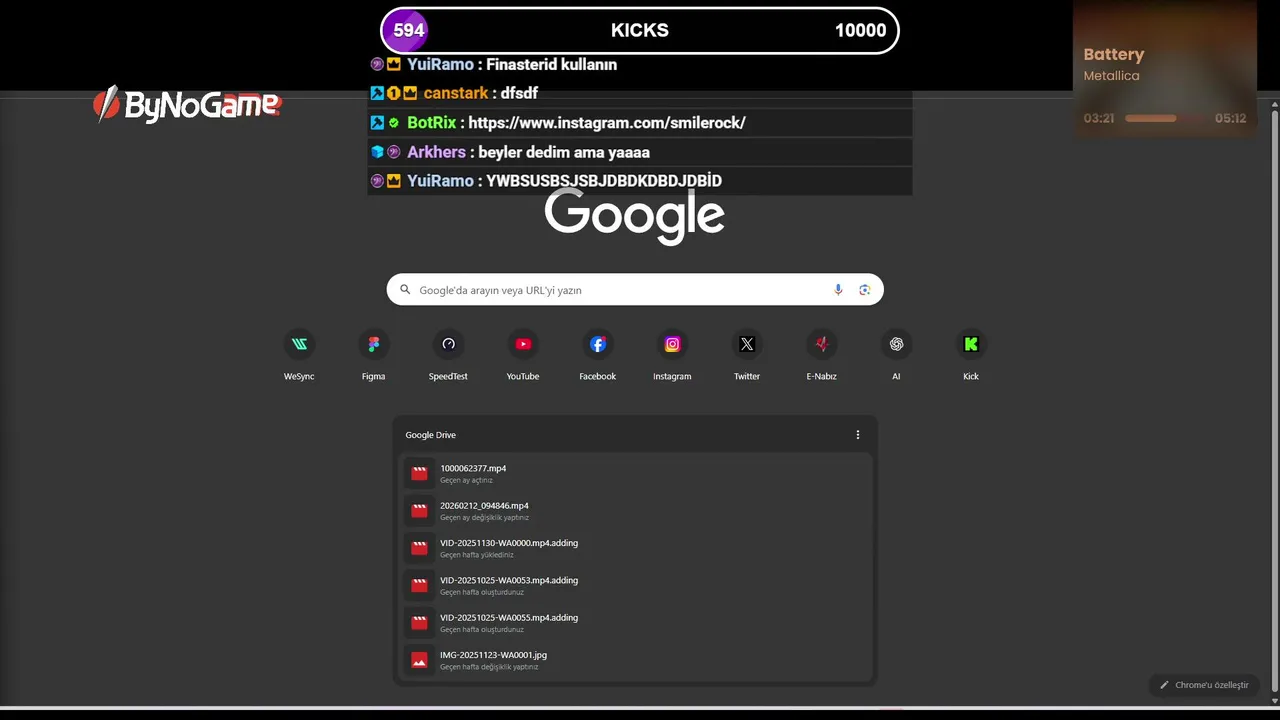
Task: Click video icon beside VID-20251025-WA0055.mp4.adding
Action: coord(419,622)
